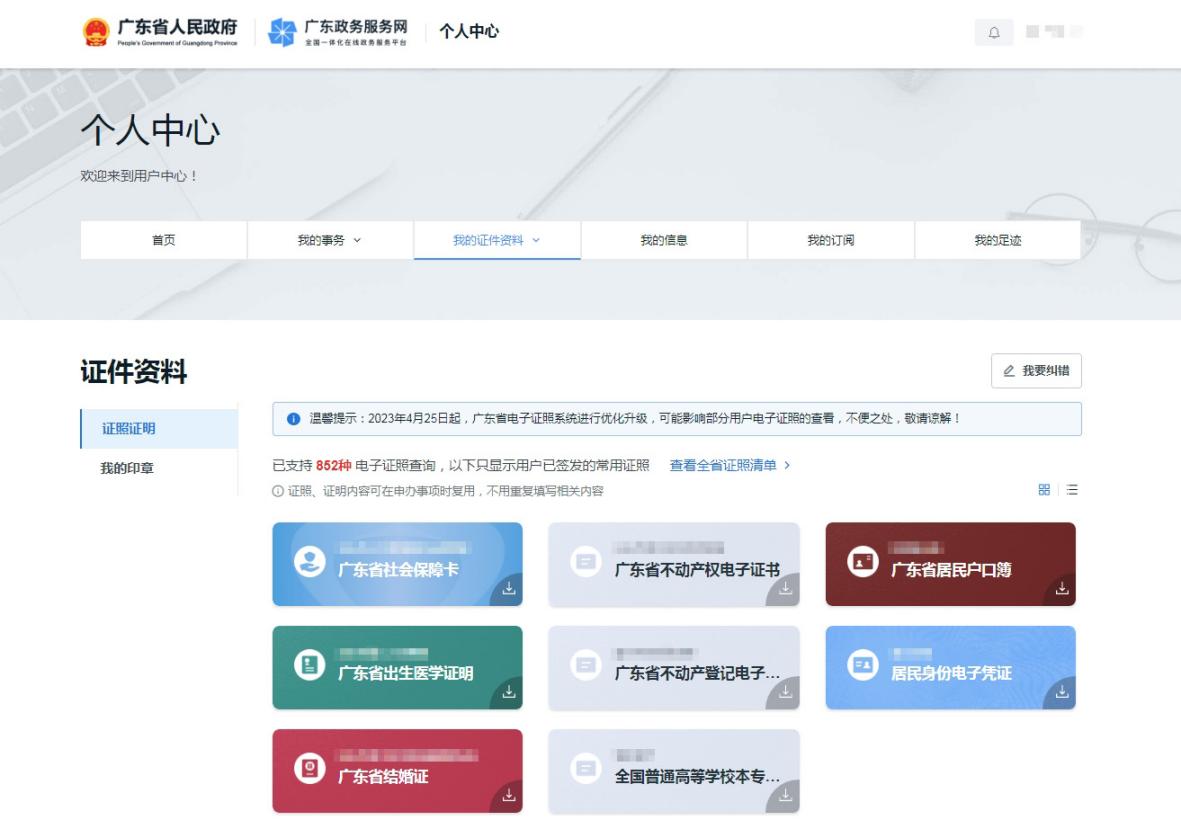Go to the 首页 tab
Screen dimensions: 1181x829
pos(163,240)
